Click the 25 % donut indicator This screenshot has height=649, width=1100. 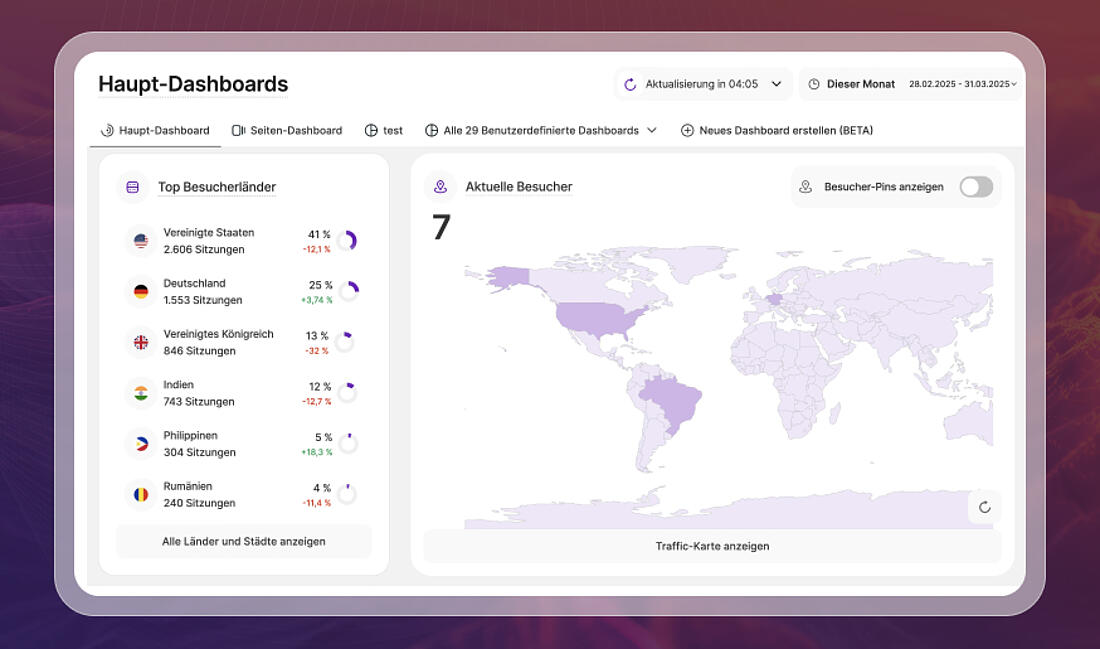pyautogui.click(x=349, y=291)
